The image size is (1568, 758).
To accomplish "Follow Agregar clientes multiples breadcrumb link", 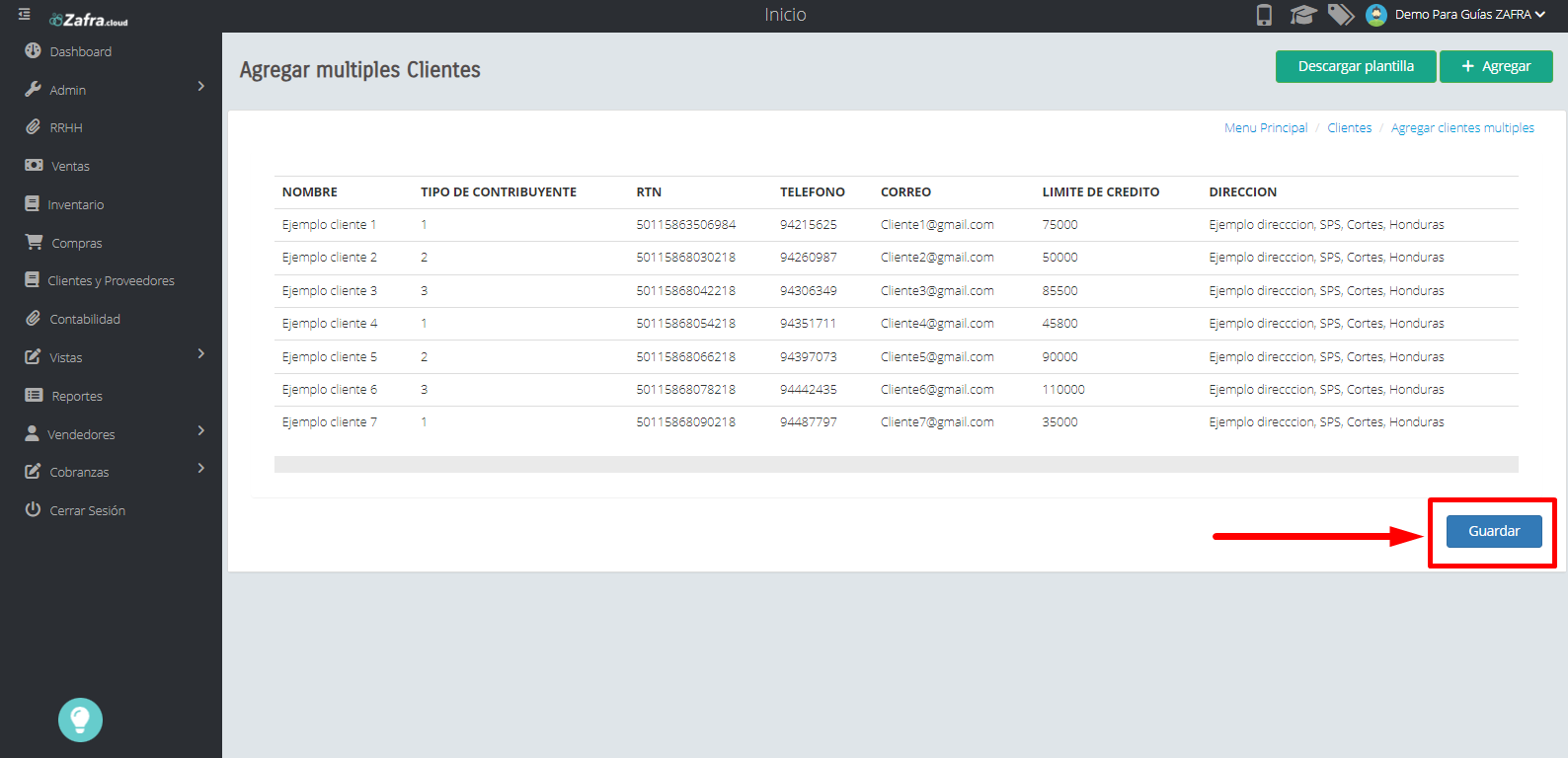I will (1462, 128).
